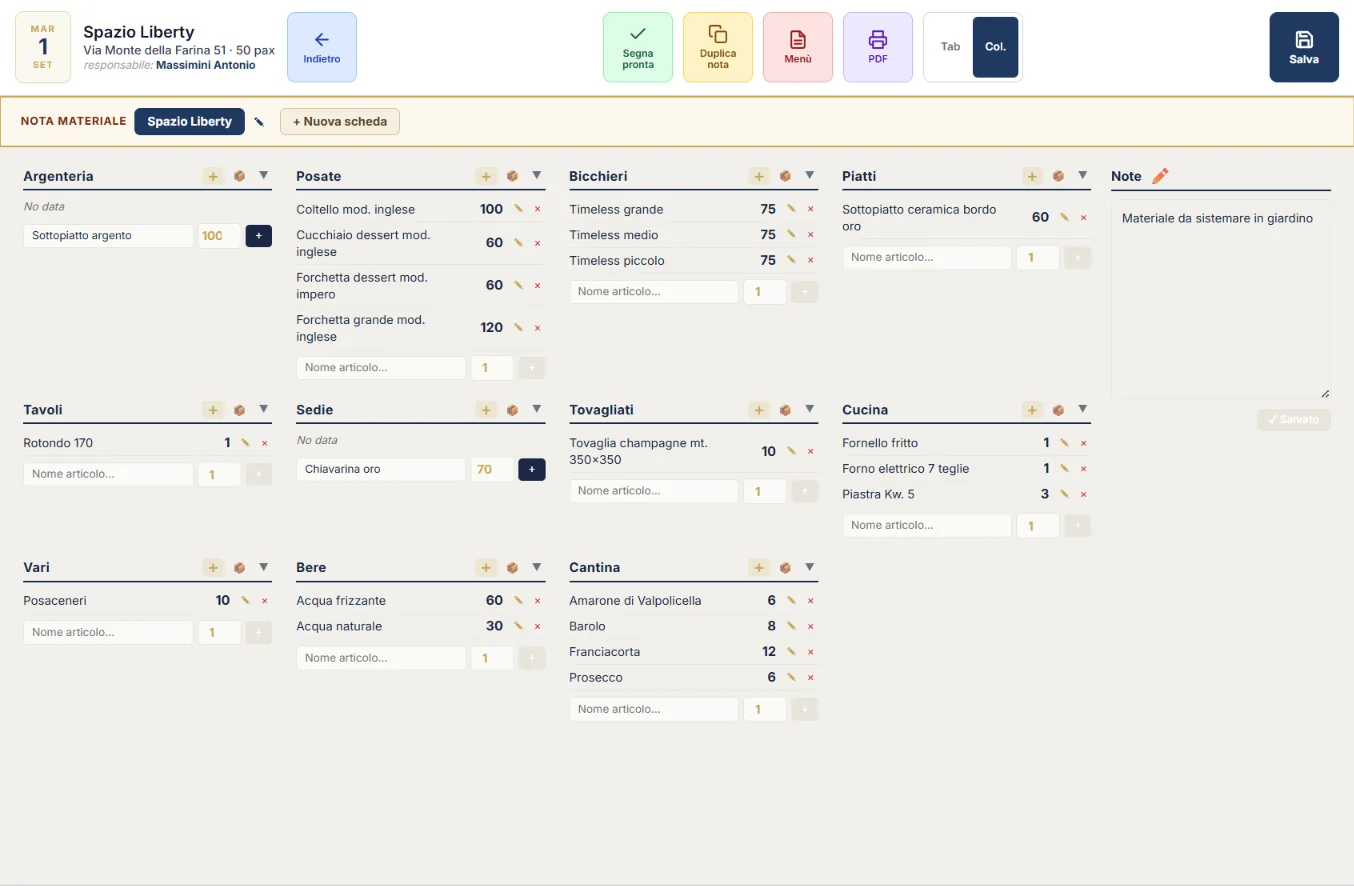Click box icon in Argenteria header
Screen dimensions: 1354x886
coord(239,176)
